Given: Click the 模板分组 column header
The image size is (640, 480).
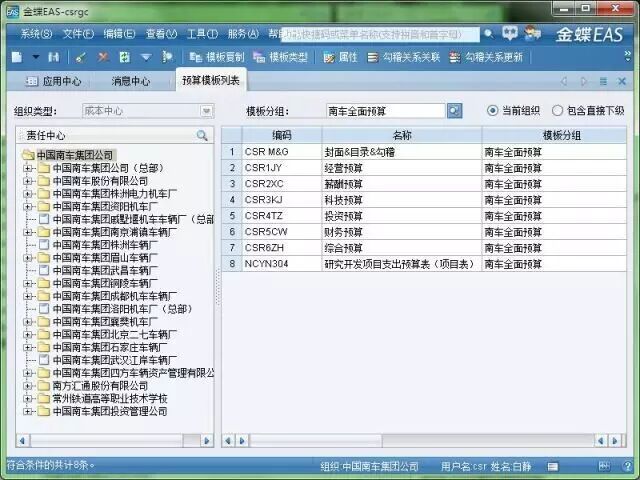Looking at the screenshot, I should click(554, 135).
